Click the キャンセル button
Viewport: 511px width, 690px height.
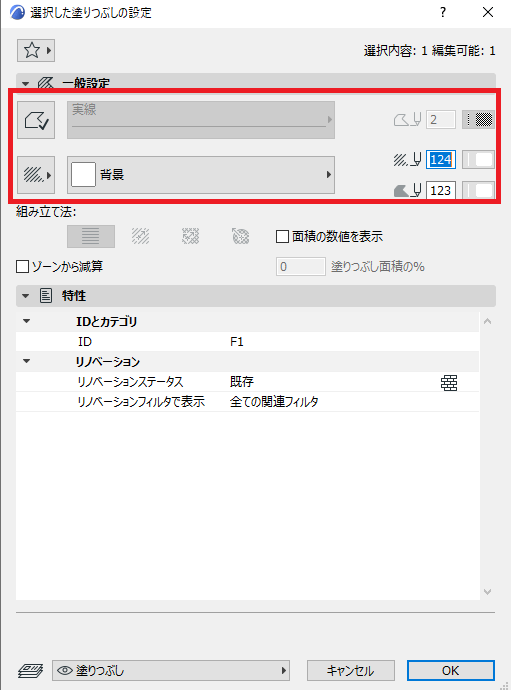tap(350, 671)
